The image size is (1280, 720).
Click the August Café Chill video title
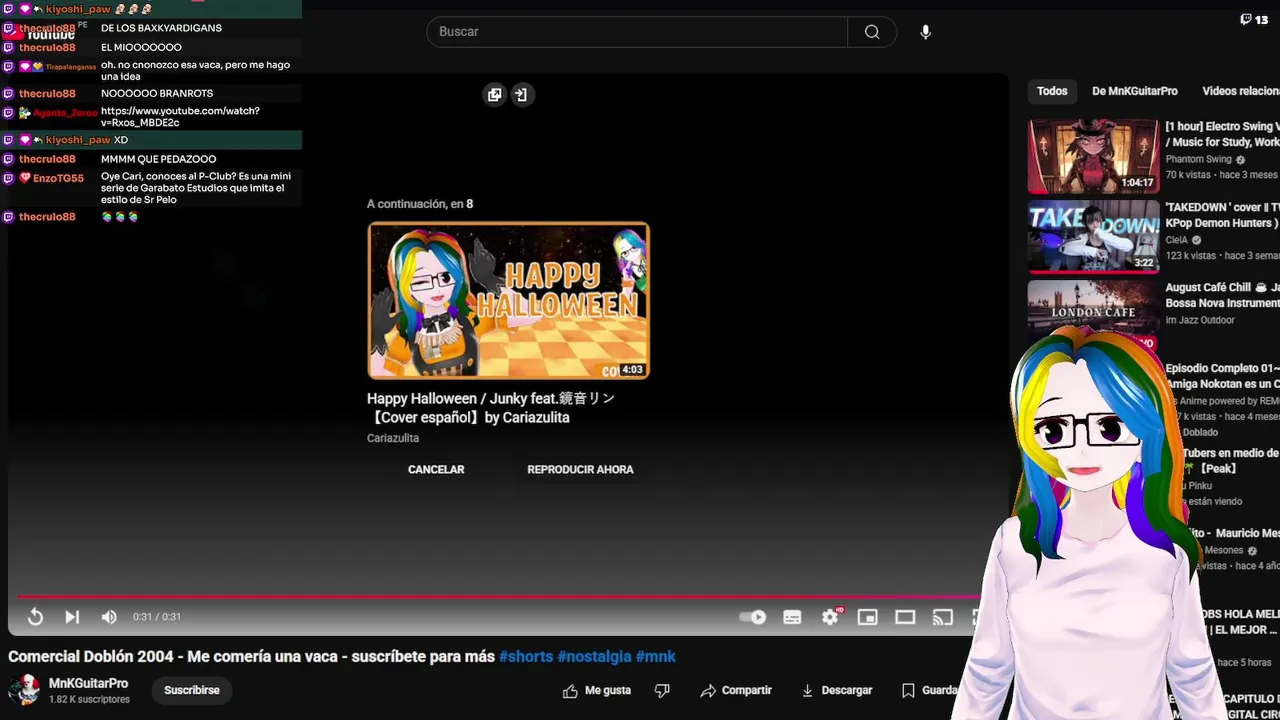pyautogui.click(x=1222, y=295)
